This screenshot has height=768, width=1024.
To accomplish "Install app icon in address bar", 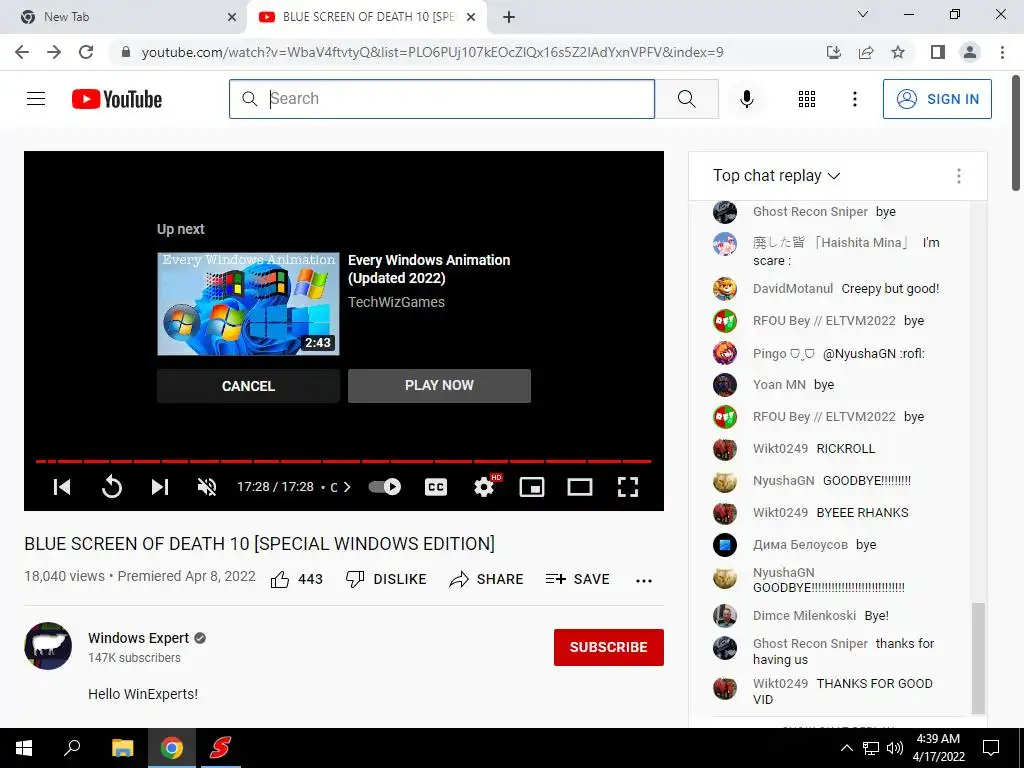I will (x=834, y=52).
